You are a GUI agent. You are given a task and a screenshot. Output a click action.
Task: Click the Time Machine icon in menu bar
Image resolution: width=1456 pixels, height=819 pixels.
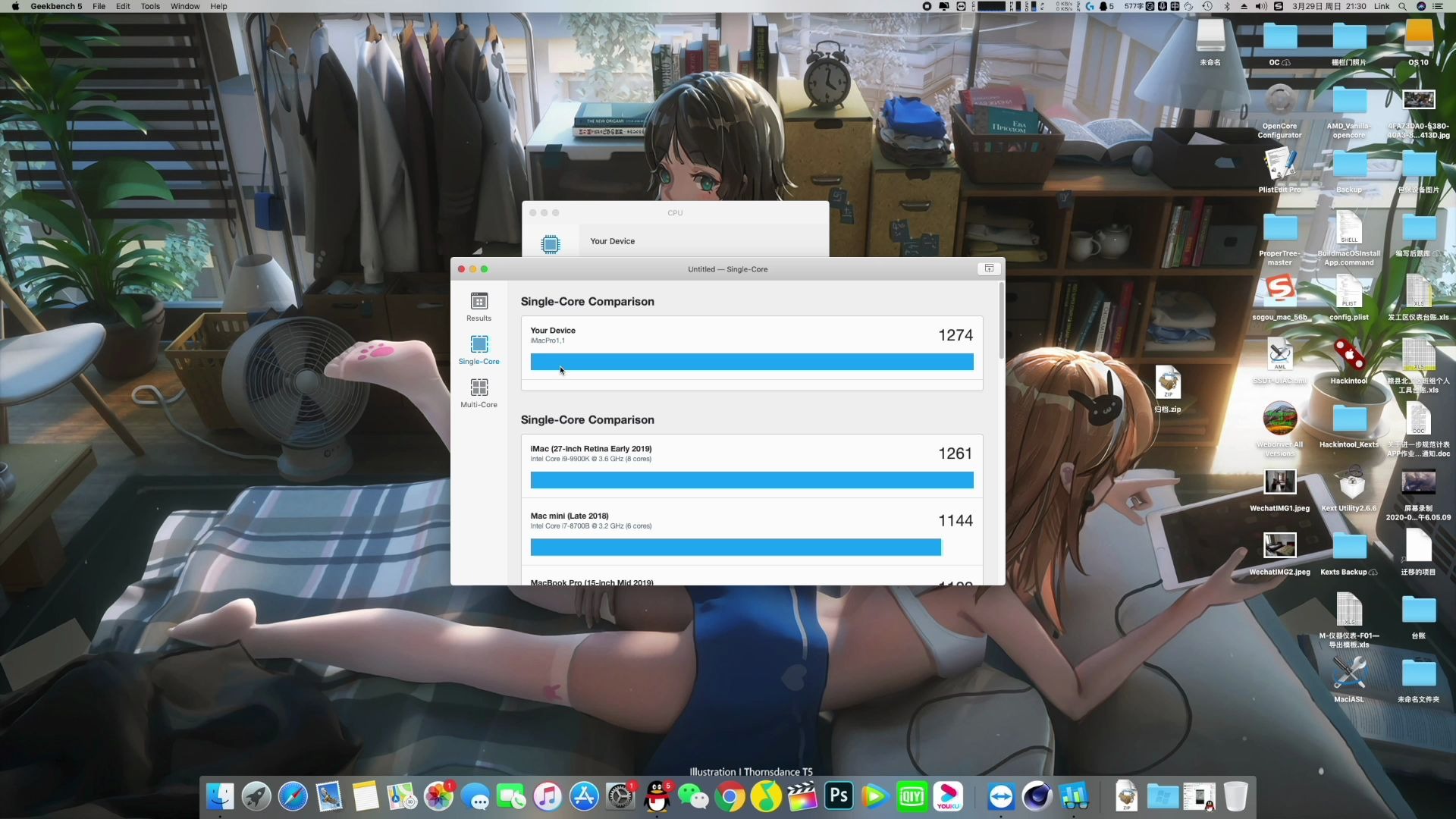[x=1207, y=6]
